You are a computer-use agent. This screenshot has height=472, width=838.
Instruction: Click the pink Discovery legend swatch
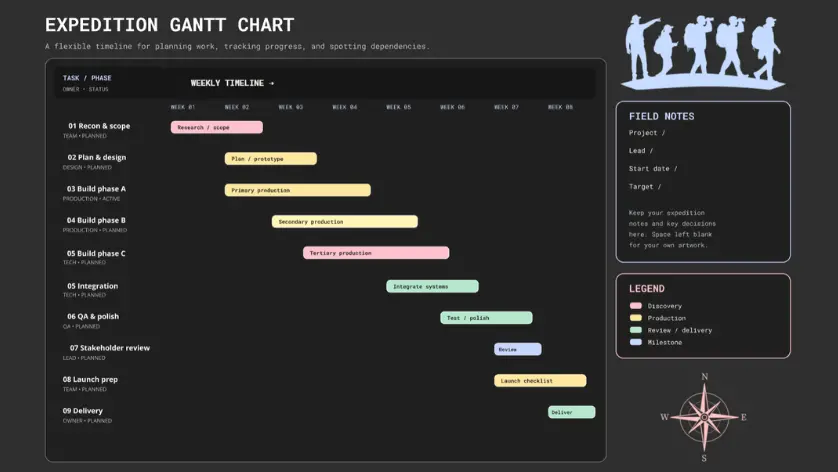pyautogui.click(x=636, y=306)
